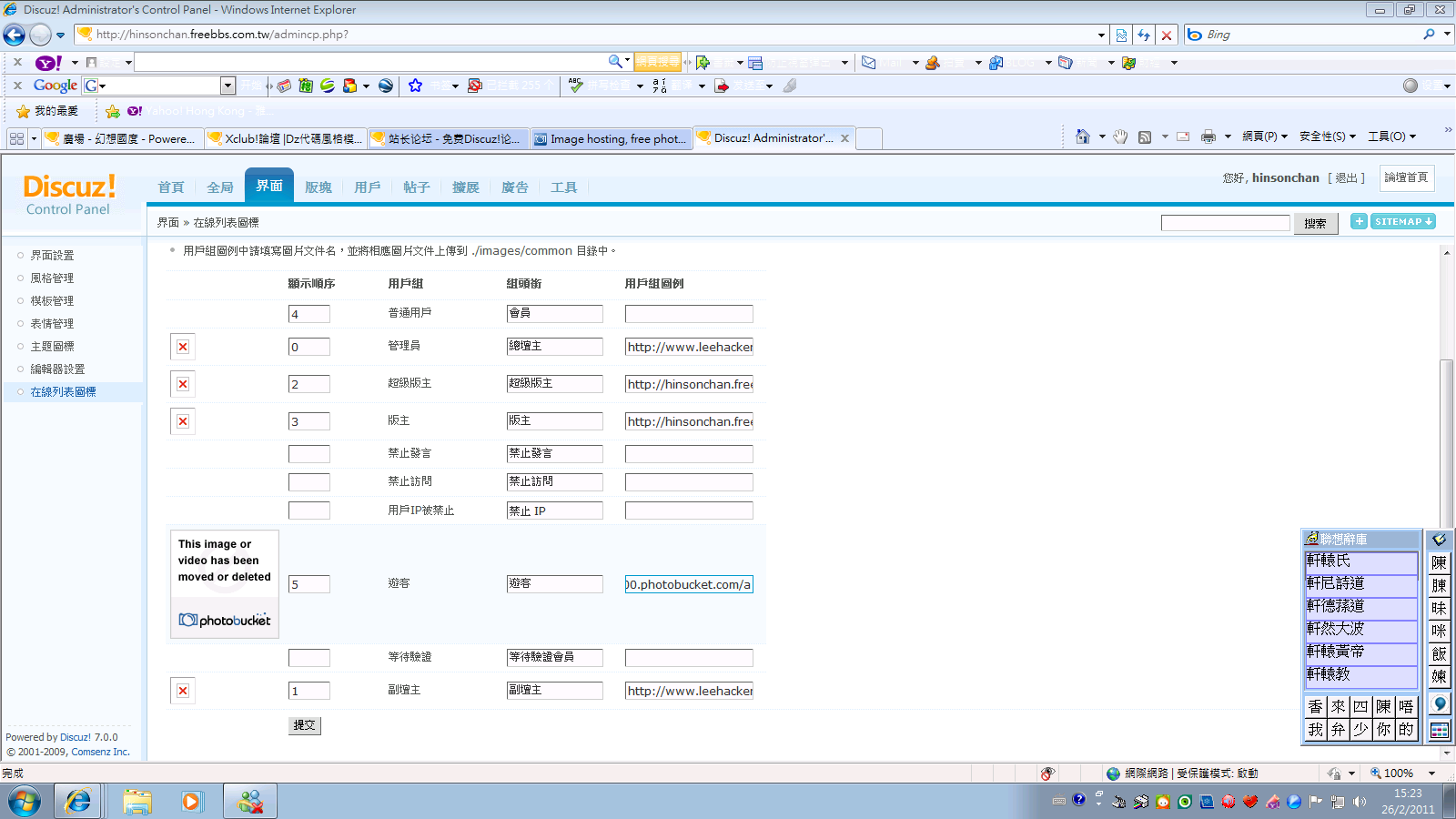Image resolution: width=1456 pixels, height=819 pixels.
Task: Expand the 工具(O) tools menu
Action: coord(1391,136)
